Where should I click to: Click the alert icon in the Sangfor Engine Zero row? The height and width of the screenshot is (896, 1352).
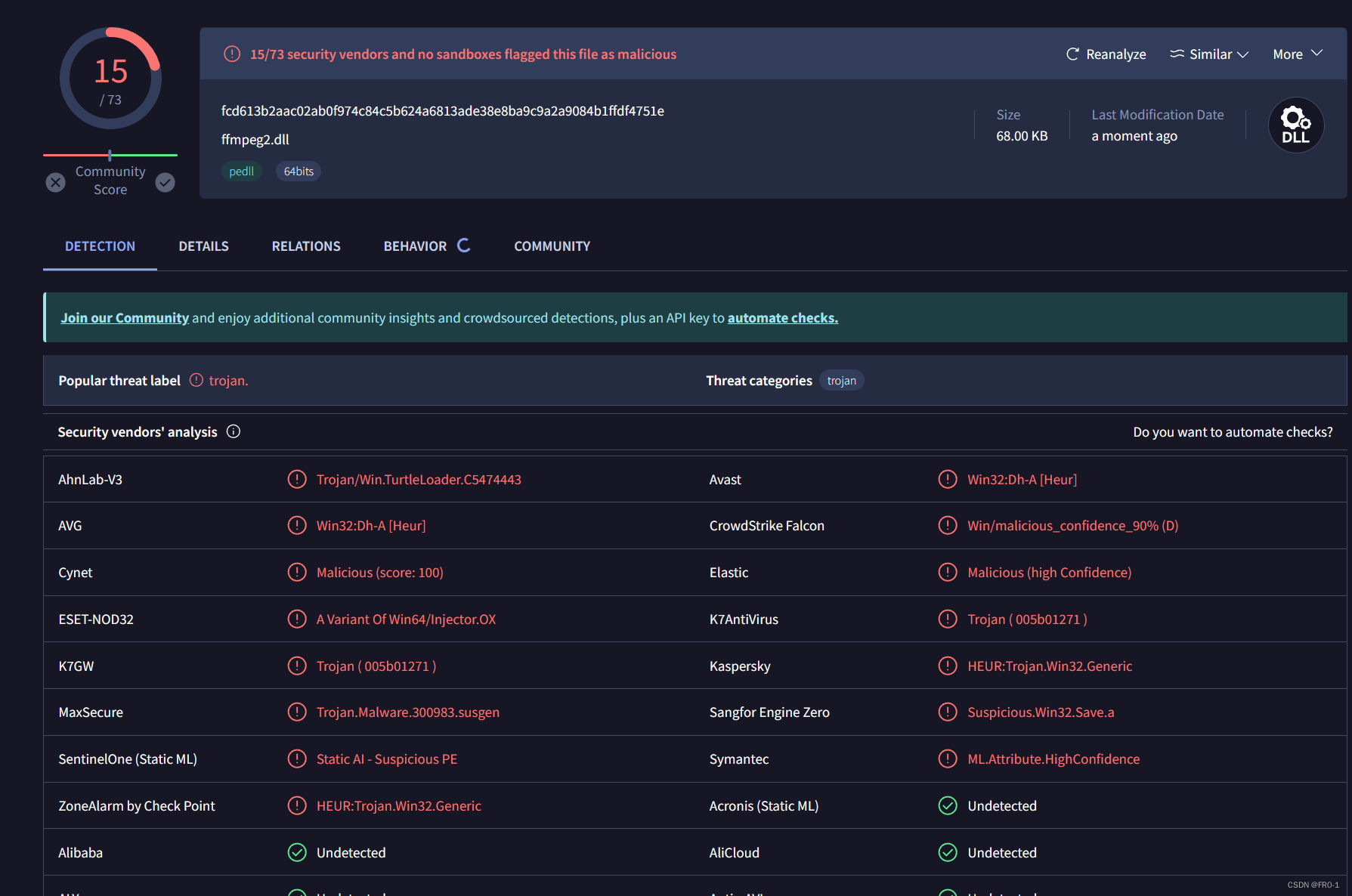(x=948, y=712)
